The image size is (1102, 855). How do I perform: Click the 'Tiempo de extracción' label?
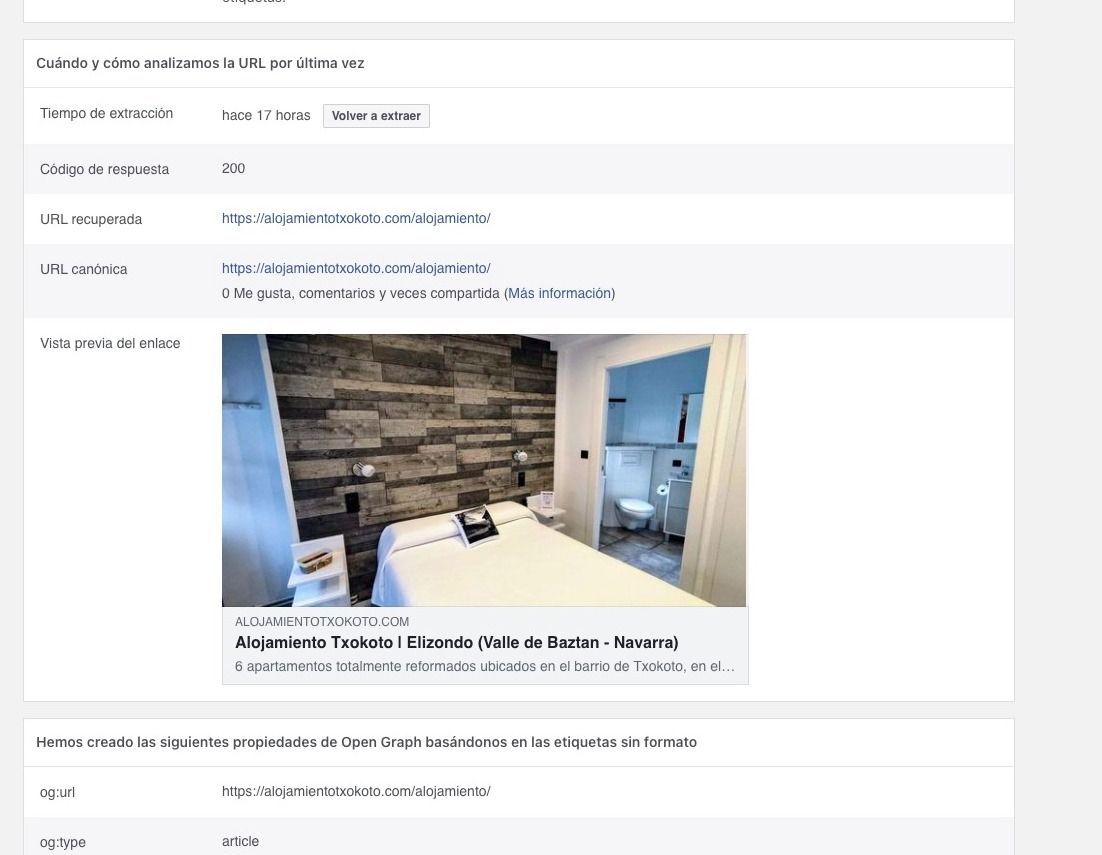pyautogui.click(x=106, y=114)
